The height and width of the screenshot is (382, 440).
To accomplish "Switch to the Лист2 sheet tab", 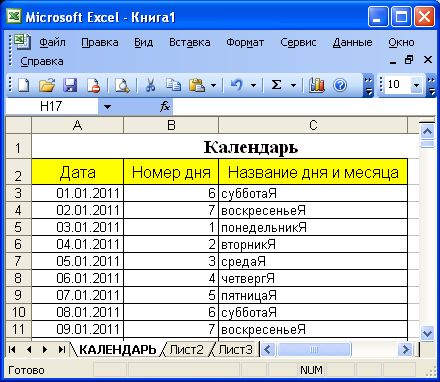I will [x=186, y=349].
